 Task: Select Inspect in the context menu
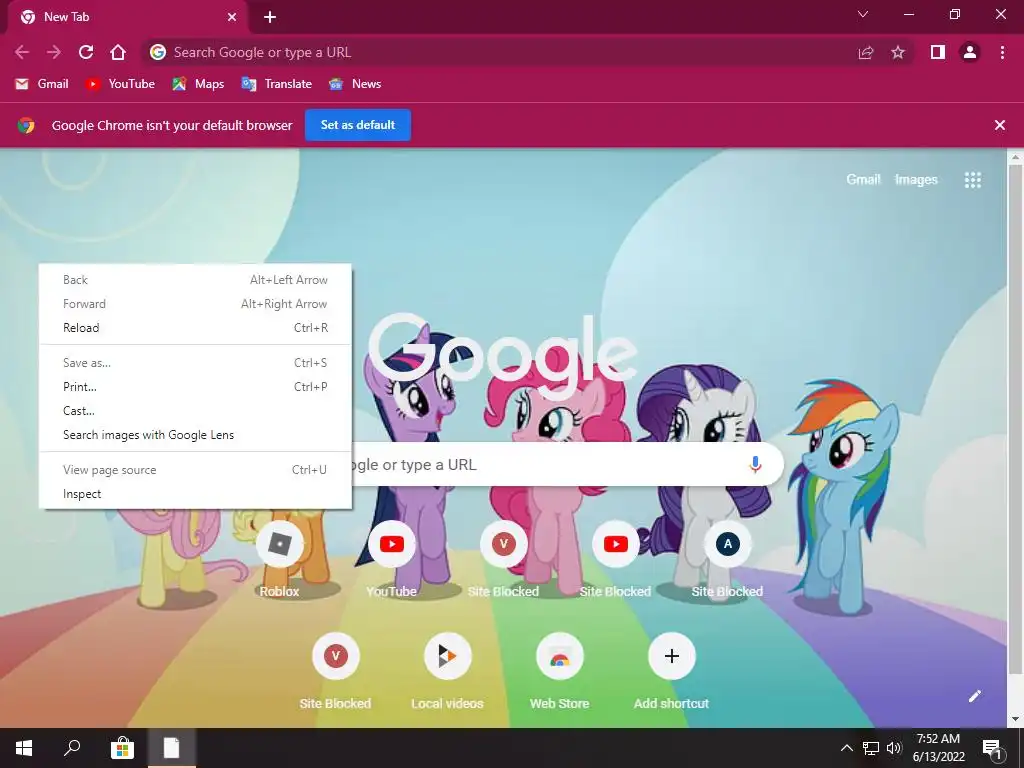coord(195,494)
